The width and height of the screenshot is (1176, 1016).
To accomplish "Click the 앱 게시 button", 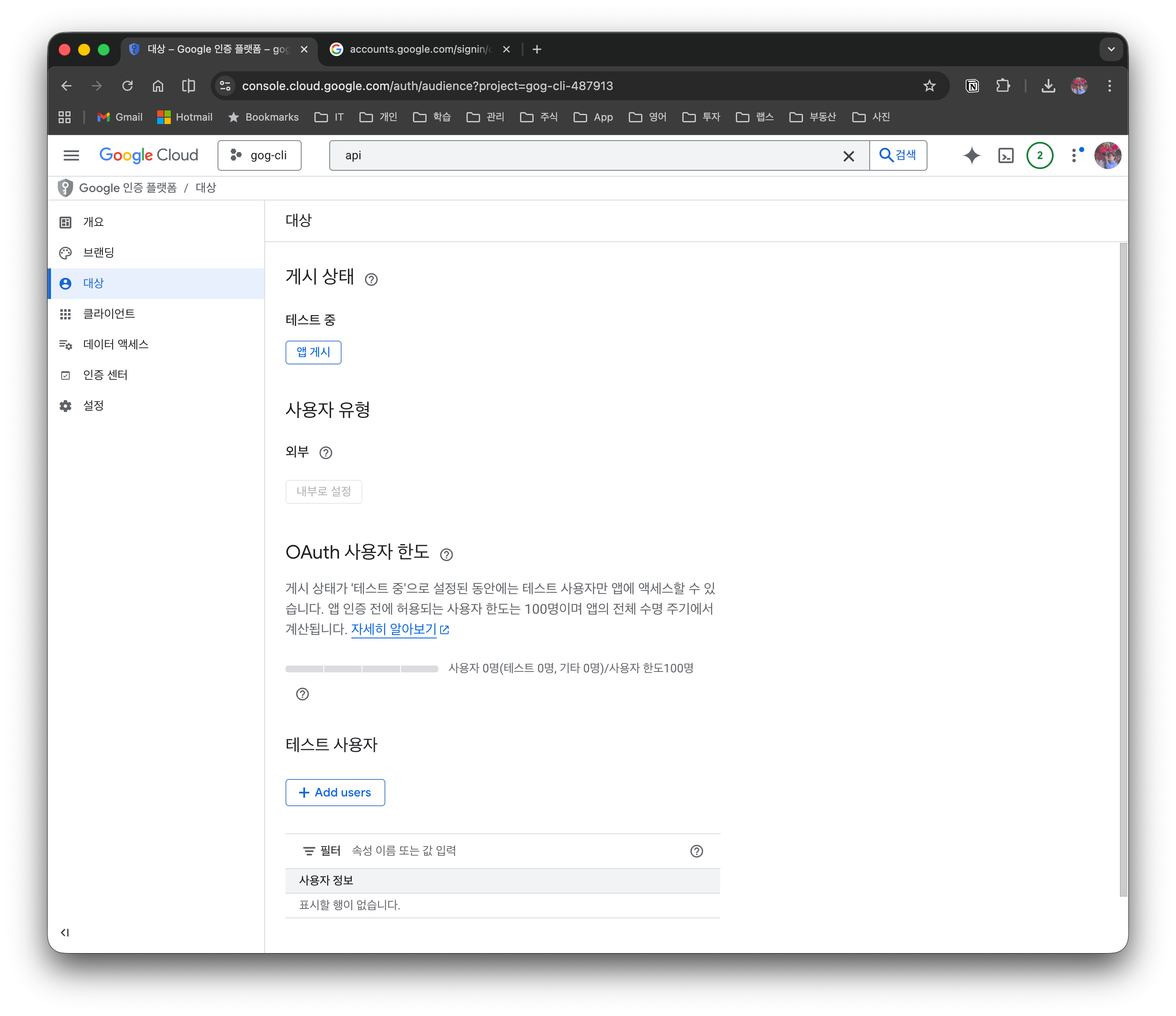I will pyautogui.click(x=313, y=352).
